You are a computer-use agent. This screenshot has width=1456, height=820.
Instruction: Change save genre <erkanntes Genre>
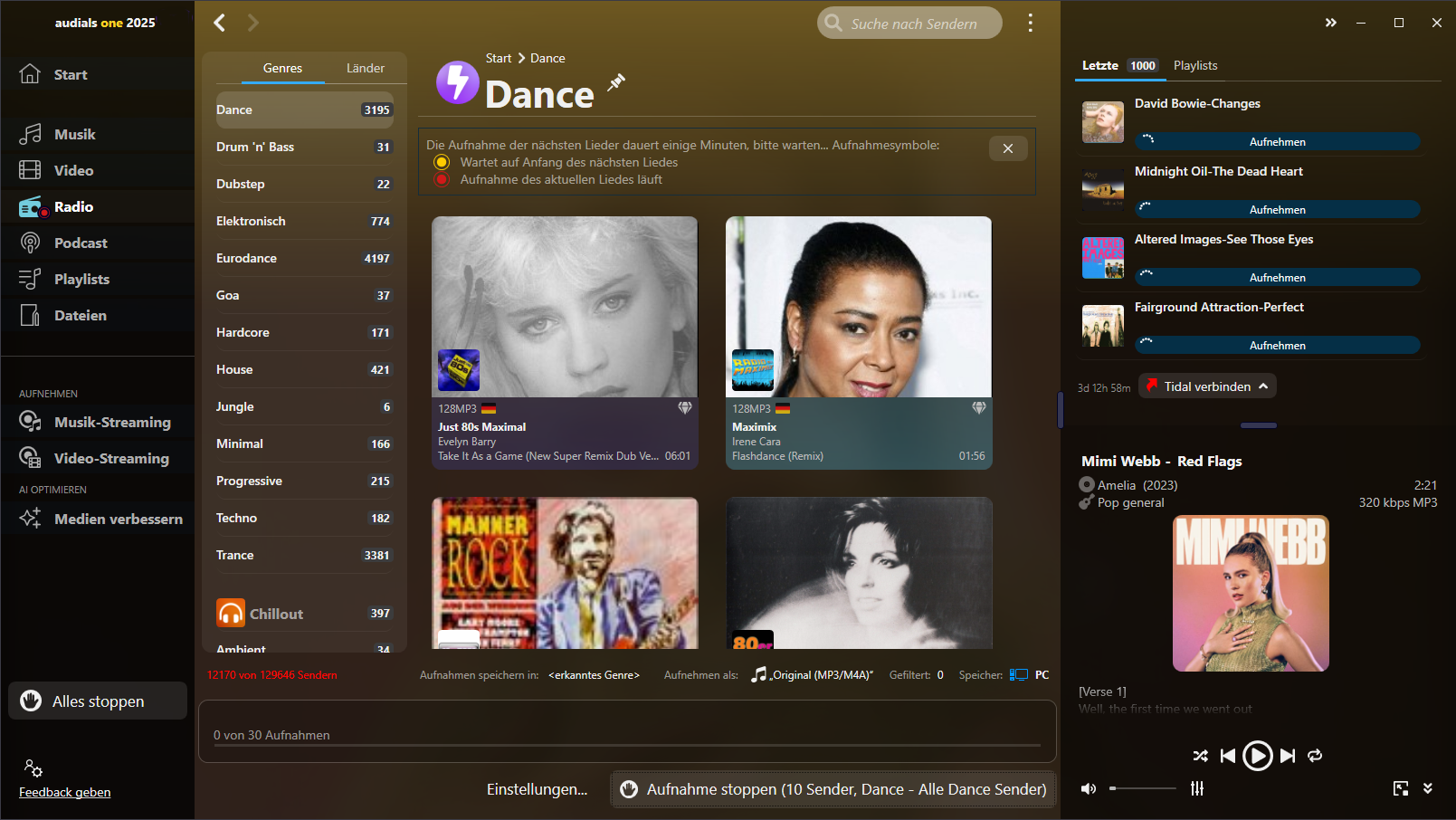coord(594,675)
